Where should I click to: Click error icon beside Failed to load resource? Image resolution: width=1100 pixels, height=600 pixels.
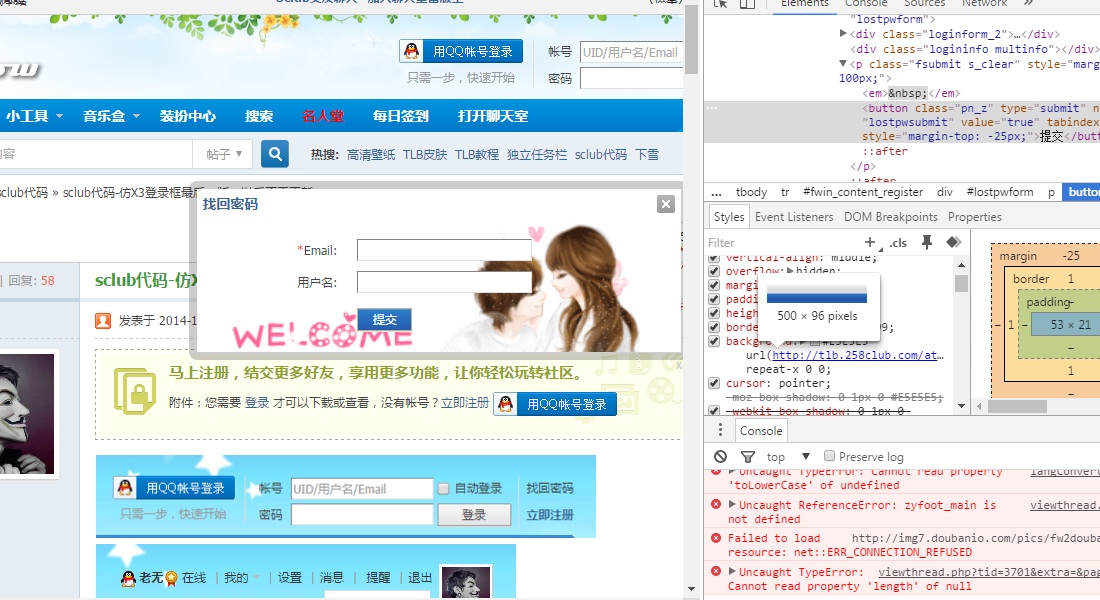[716, 538]
